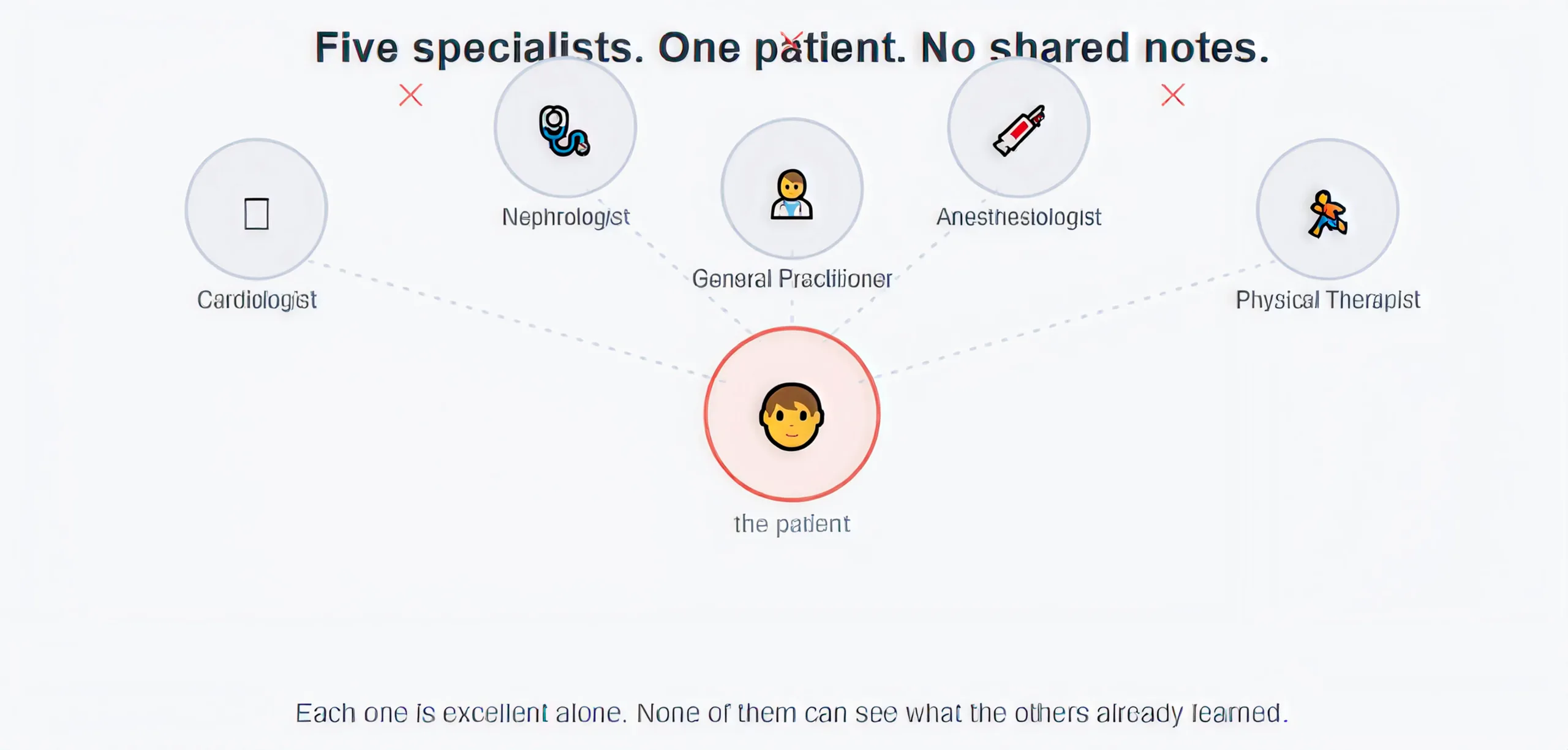Click the Physical Therapist label text
This screenshot has height=750, width=1568.
coord(1327,300)
